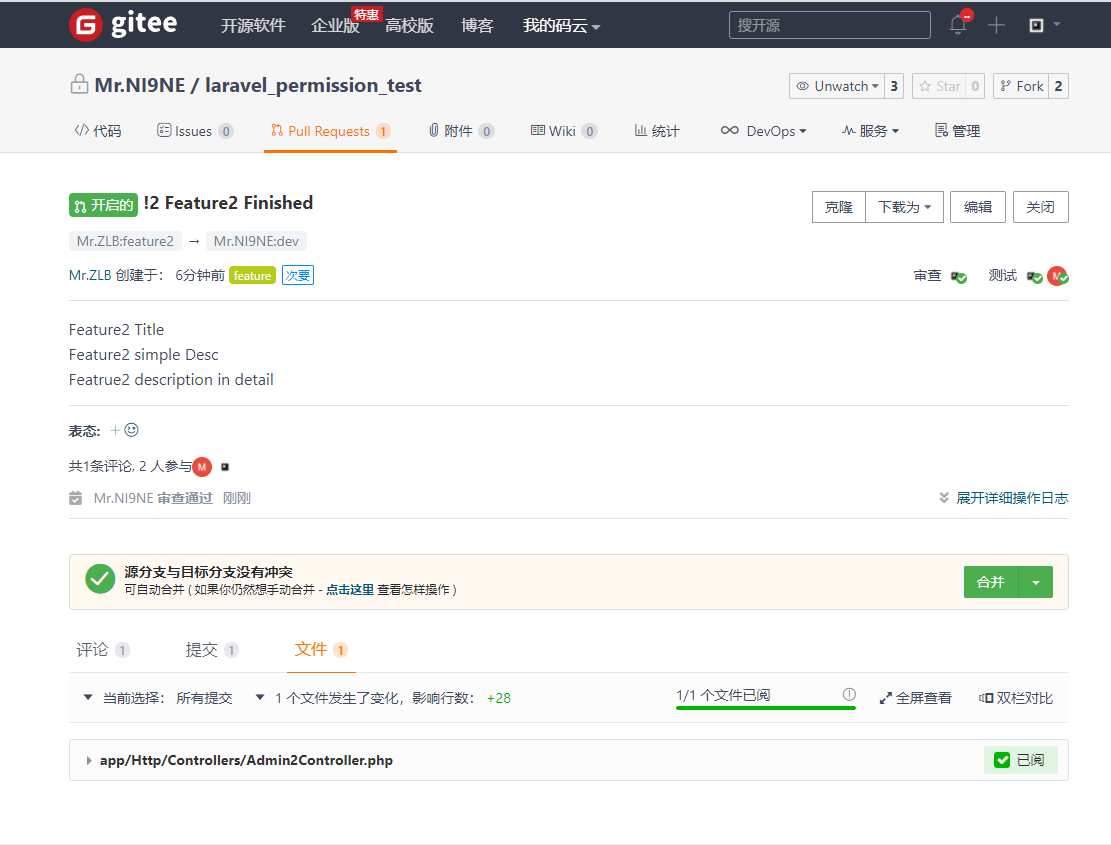
Task: Star the laravel_permission_test repository
Action: [939, 87]
